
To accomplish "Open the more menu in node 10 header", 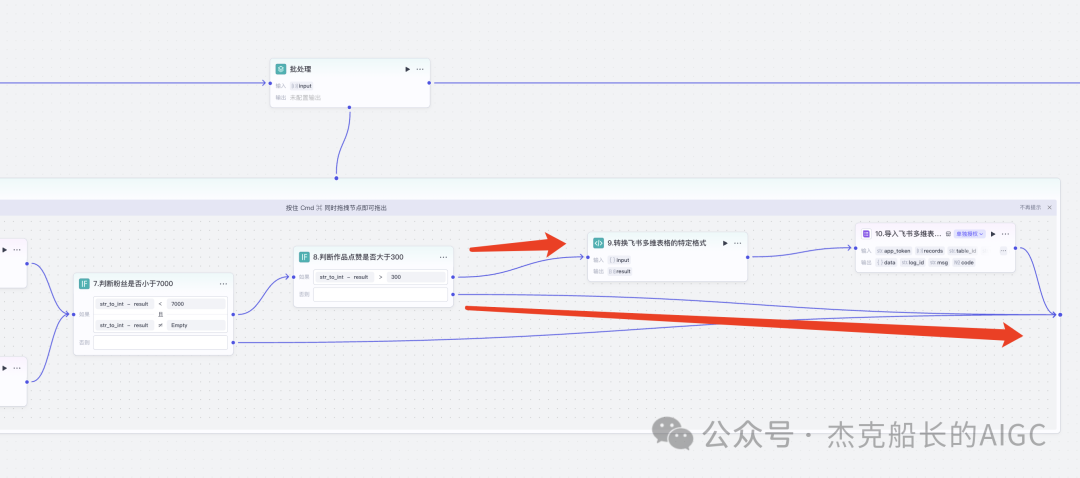I will pos(1005,234).
